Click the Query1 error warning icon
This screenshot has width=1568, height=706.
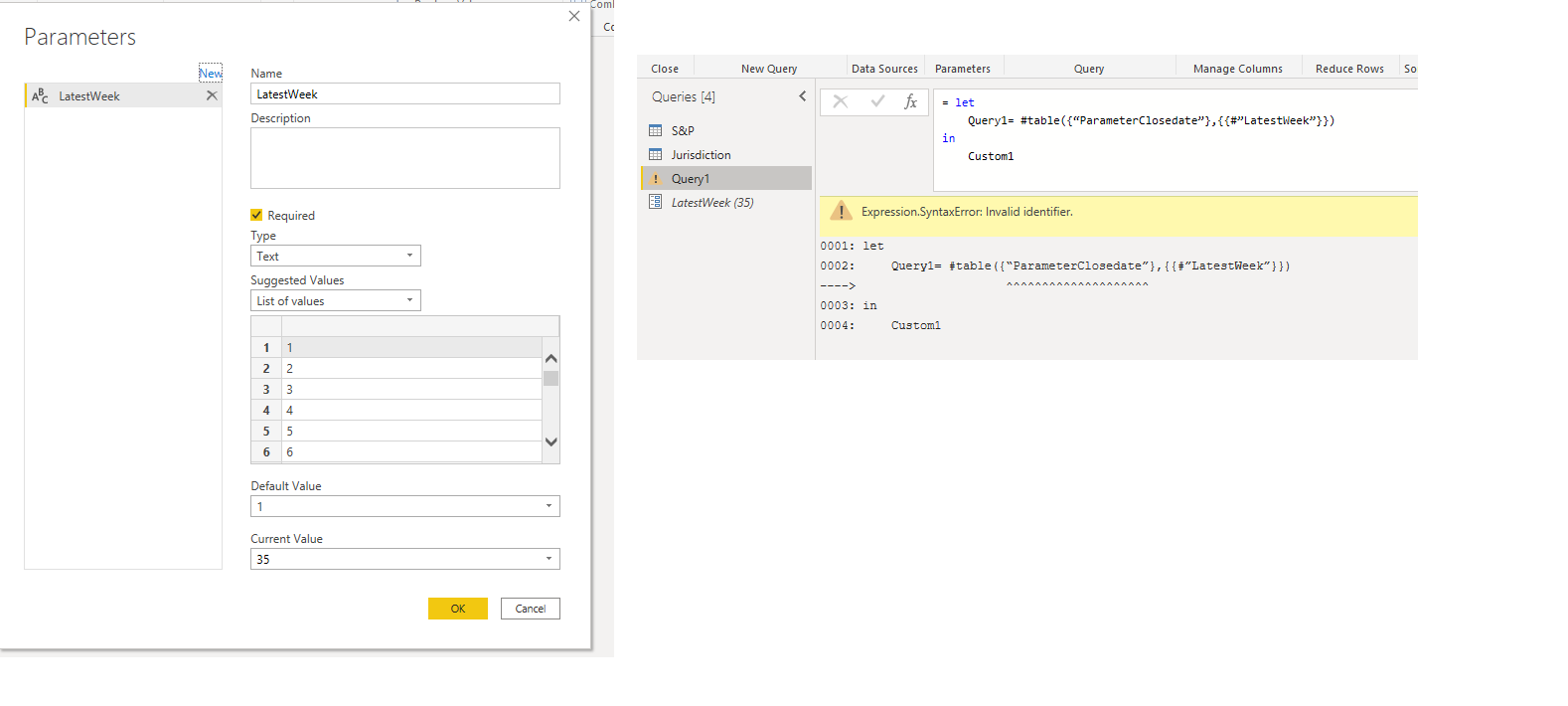point(656,179)
